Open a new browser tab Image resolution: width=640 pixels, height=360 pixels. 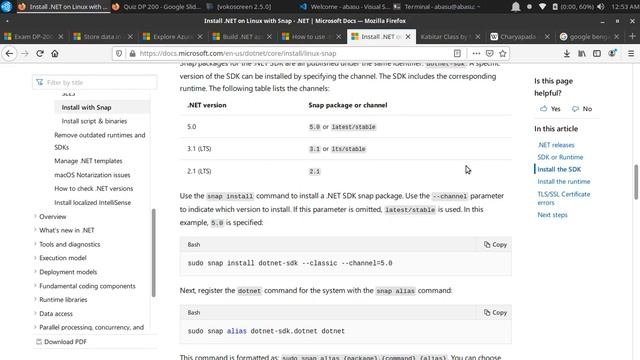[632, 36]
